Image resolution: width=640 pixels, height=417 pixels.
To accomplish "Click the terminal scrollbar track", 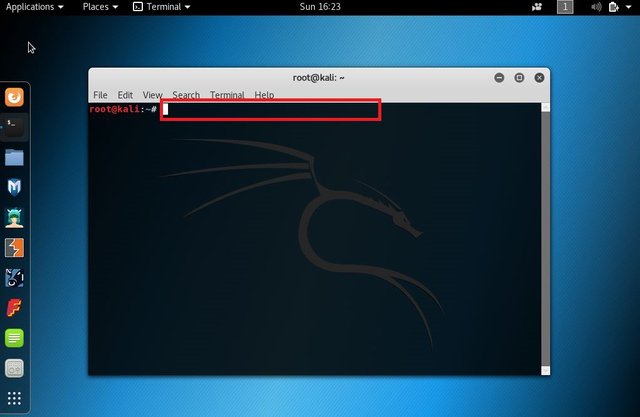I will coord(545,239).
